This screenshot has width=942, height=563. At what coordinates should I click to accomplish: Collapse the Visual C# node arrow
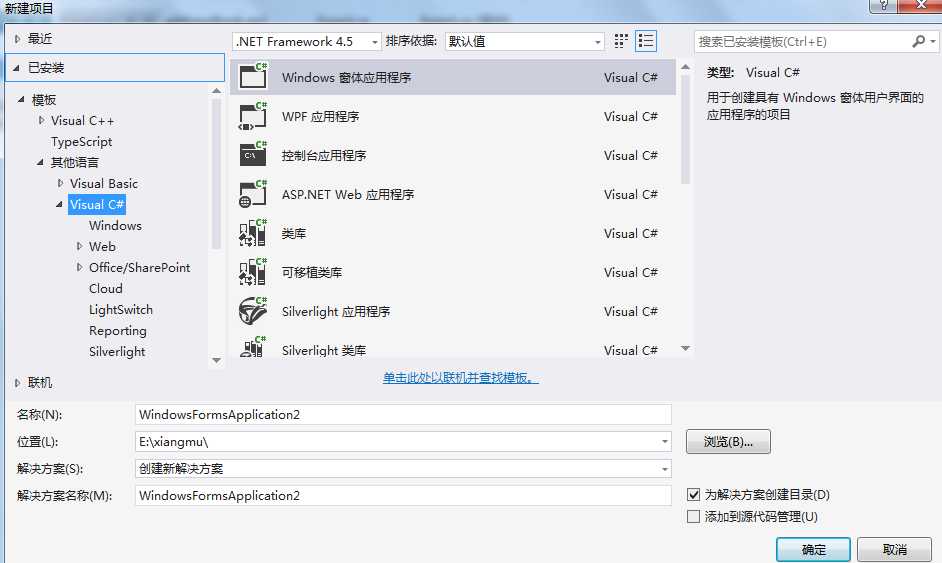click(x=59, y=204)
